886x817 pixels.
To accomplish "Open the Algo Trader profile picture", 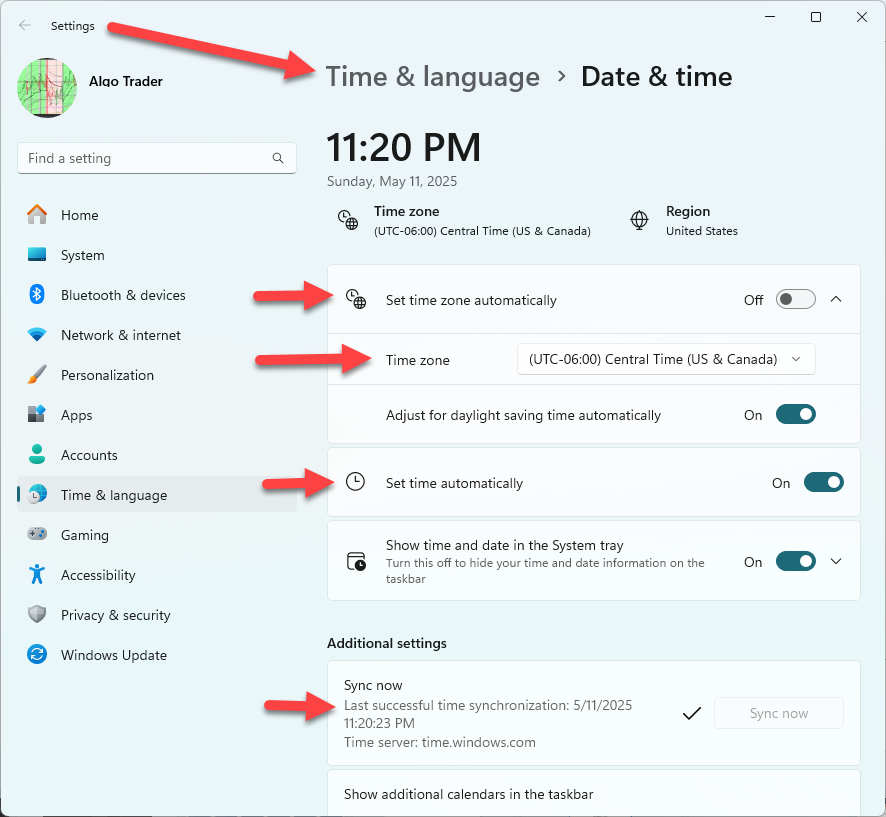I will pos(47,88).
